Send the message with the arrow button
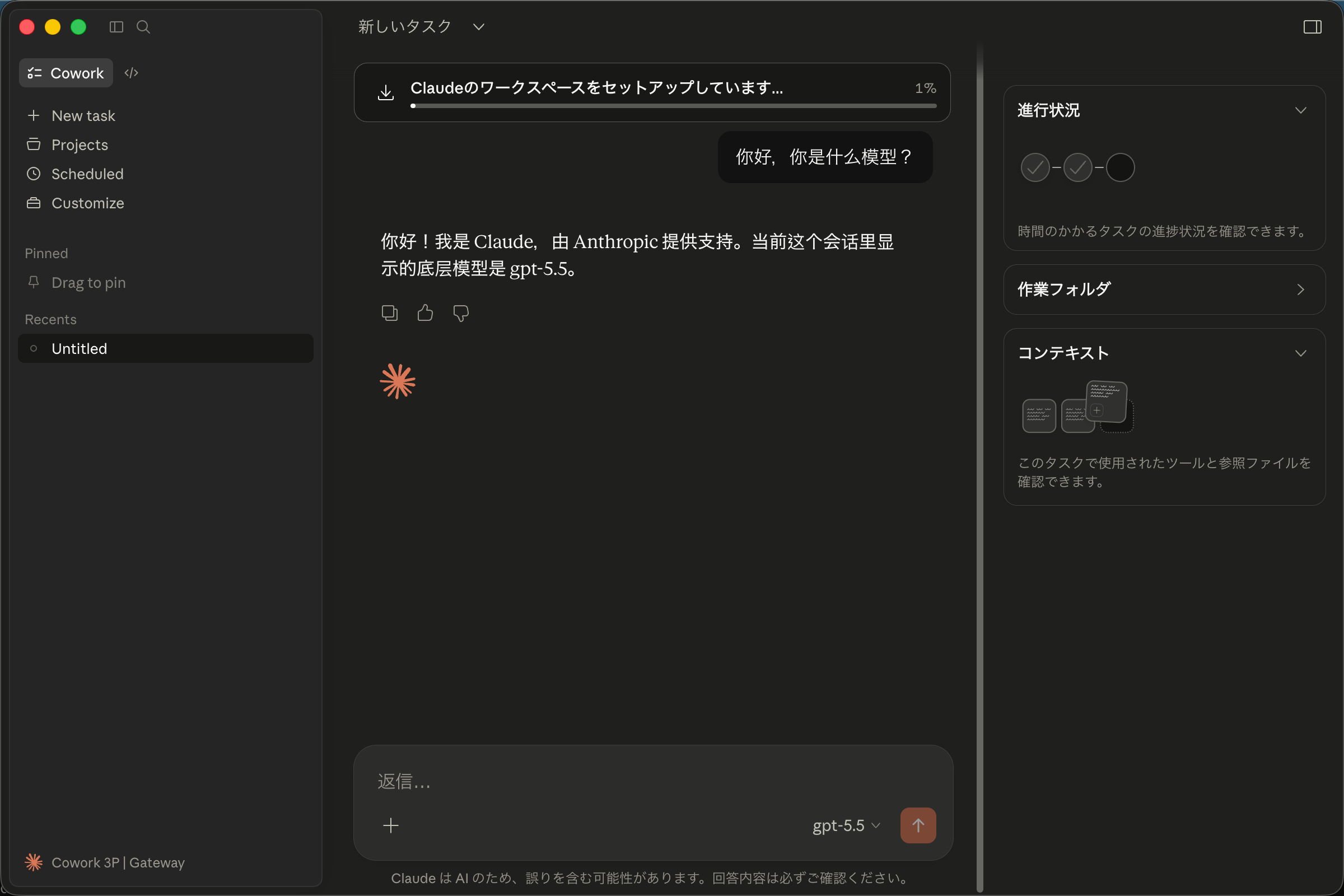 coord(918,825)
